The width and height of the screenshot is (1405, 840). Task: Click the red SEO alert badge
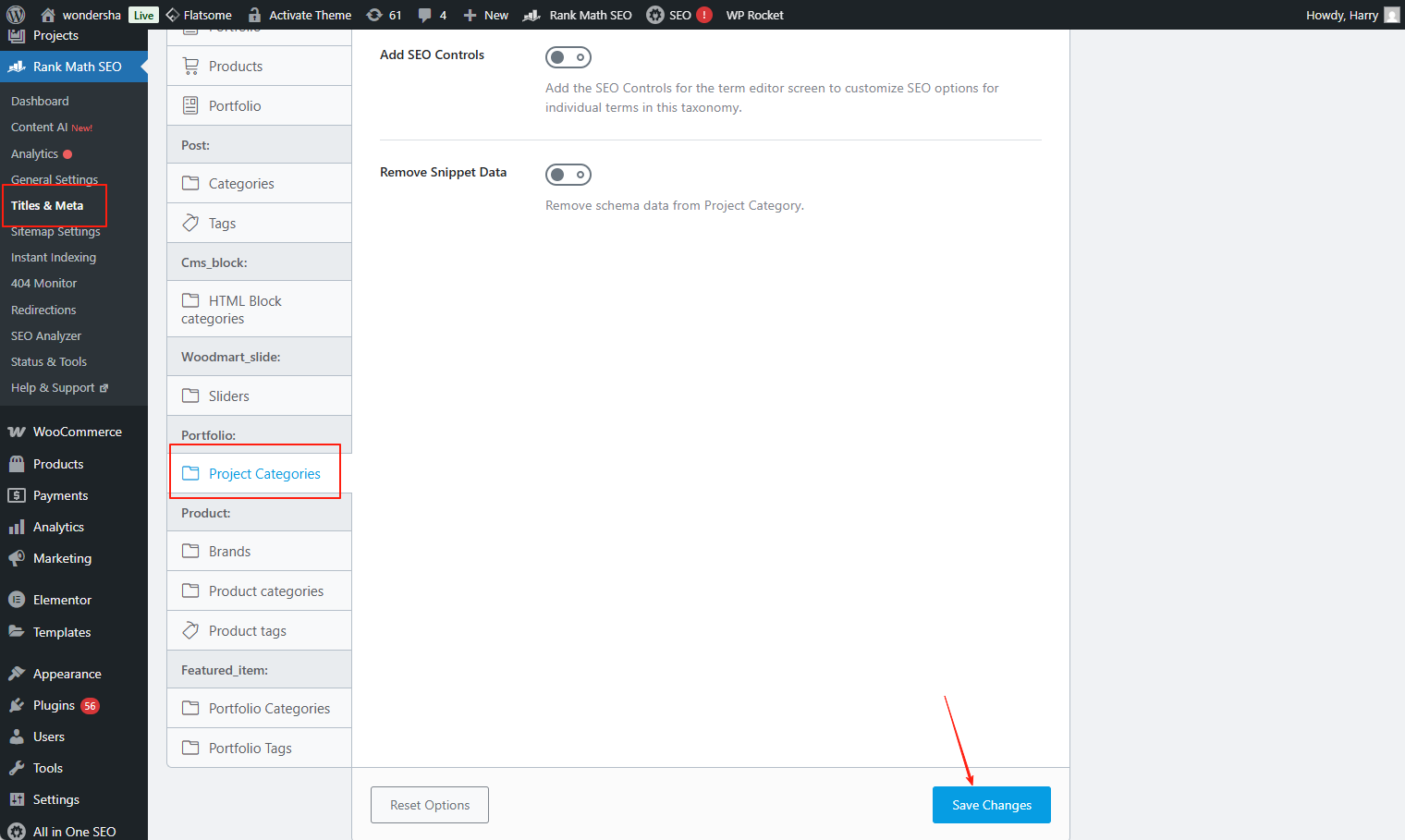pos(704,15)
